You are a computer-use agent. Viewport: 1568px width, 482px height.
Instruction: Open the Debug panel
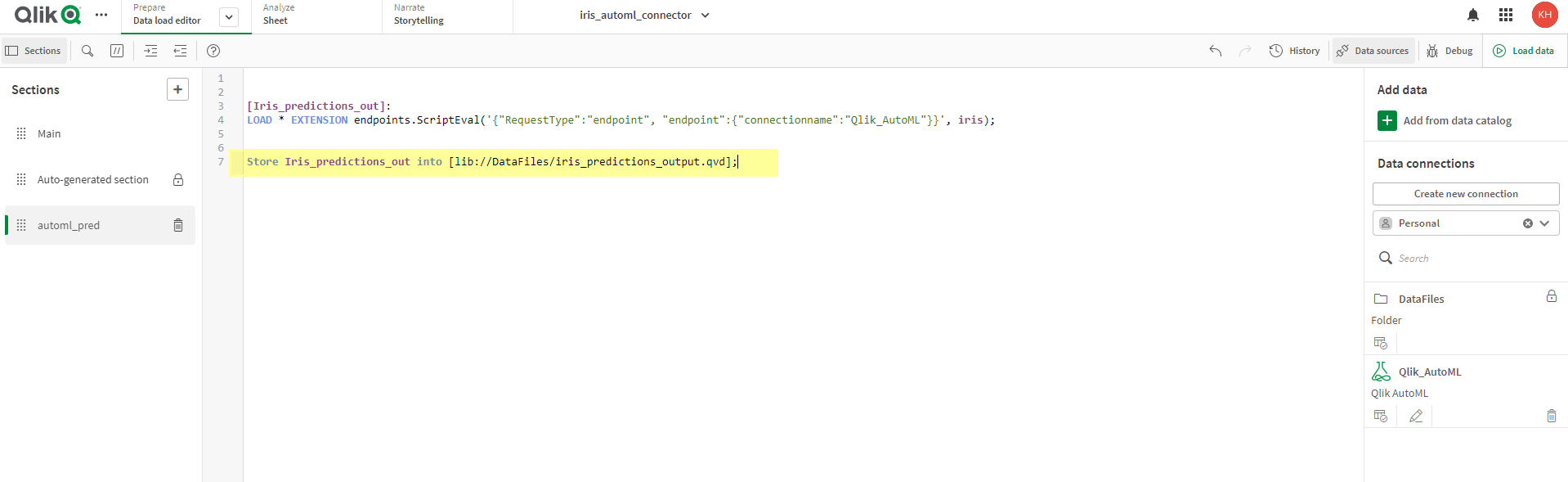click(x=1450, y=51)
